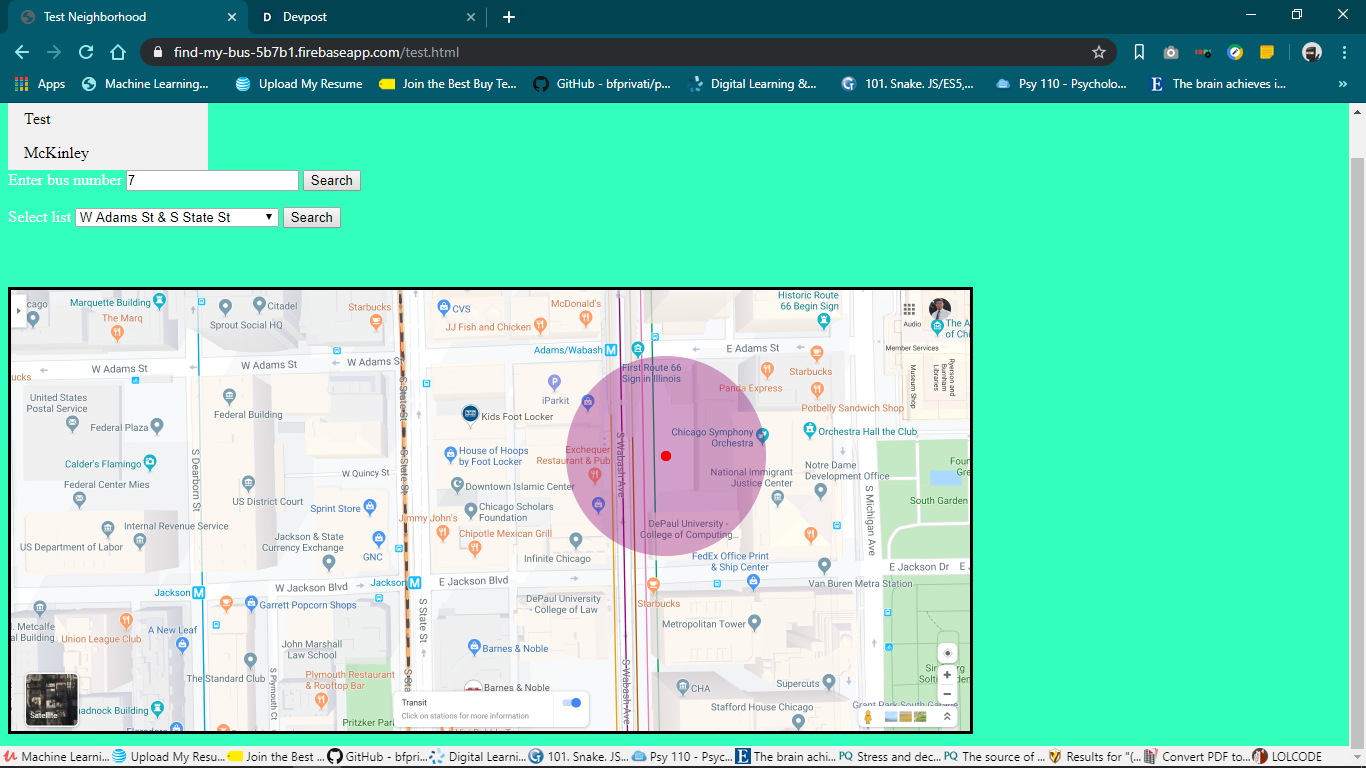Click the address bar URL

point(316,52)
